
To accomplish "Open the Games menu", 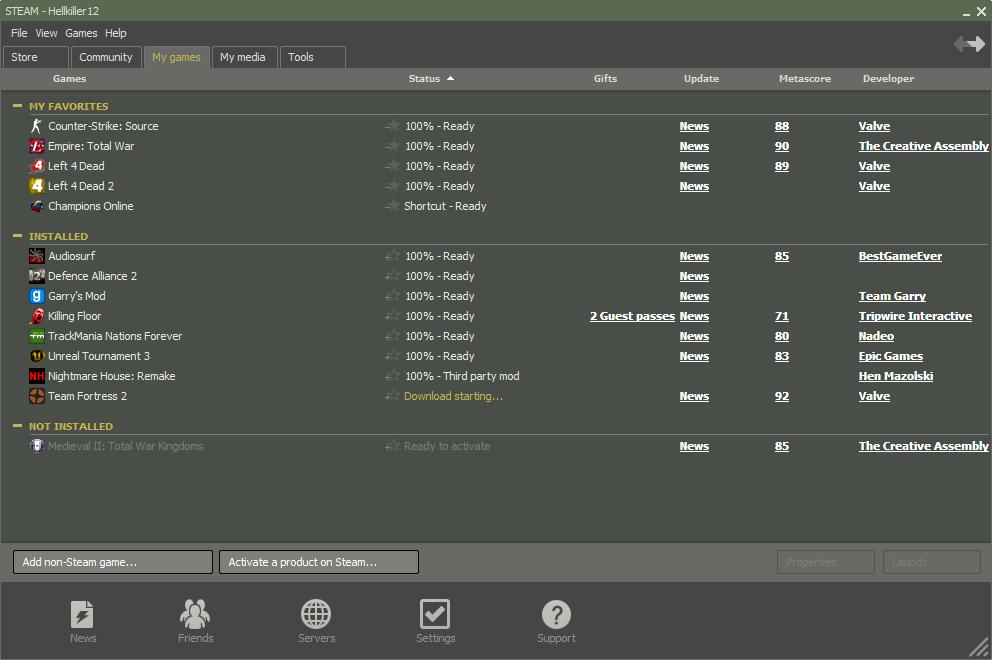I will pyautogui.click(x=82, y=33).
